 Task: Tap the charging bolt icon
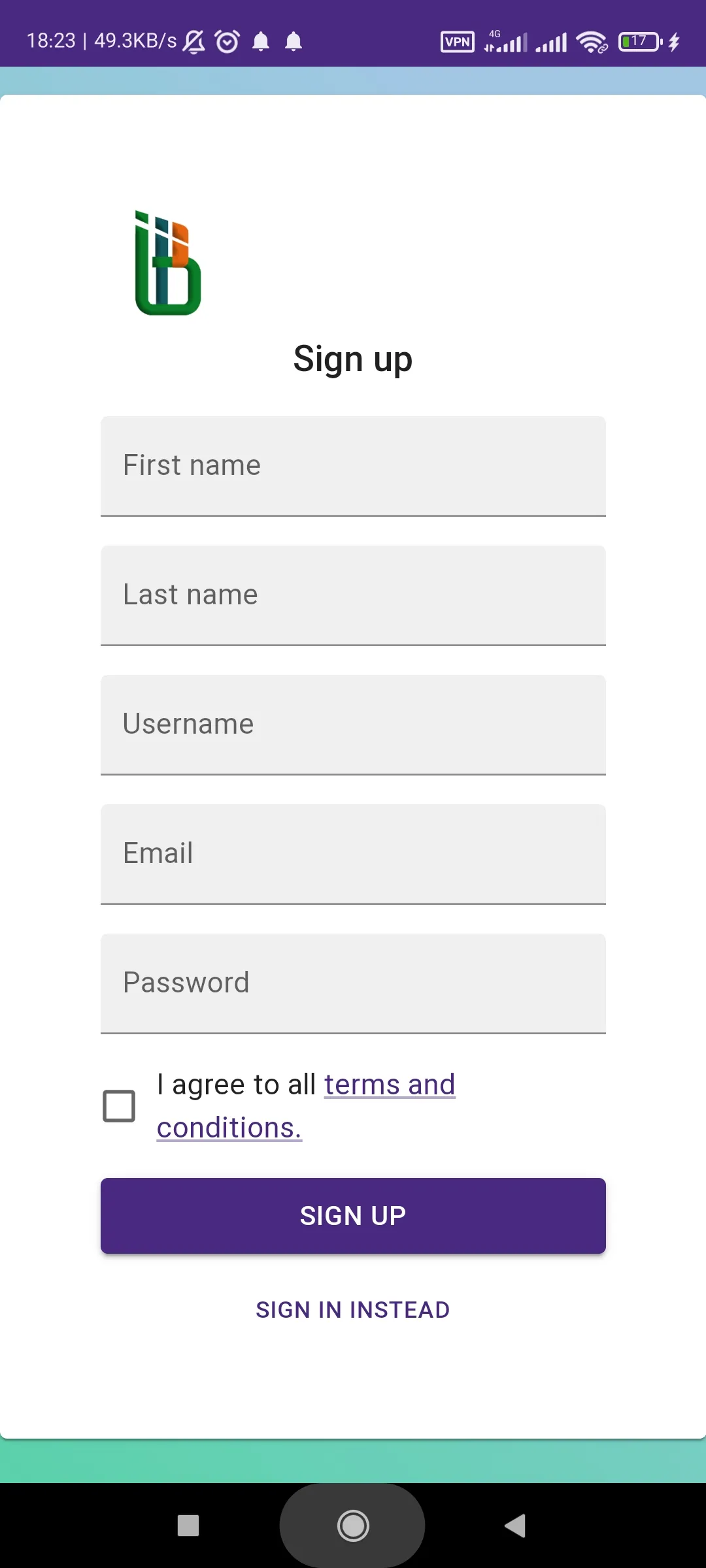click(674, 42)
